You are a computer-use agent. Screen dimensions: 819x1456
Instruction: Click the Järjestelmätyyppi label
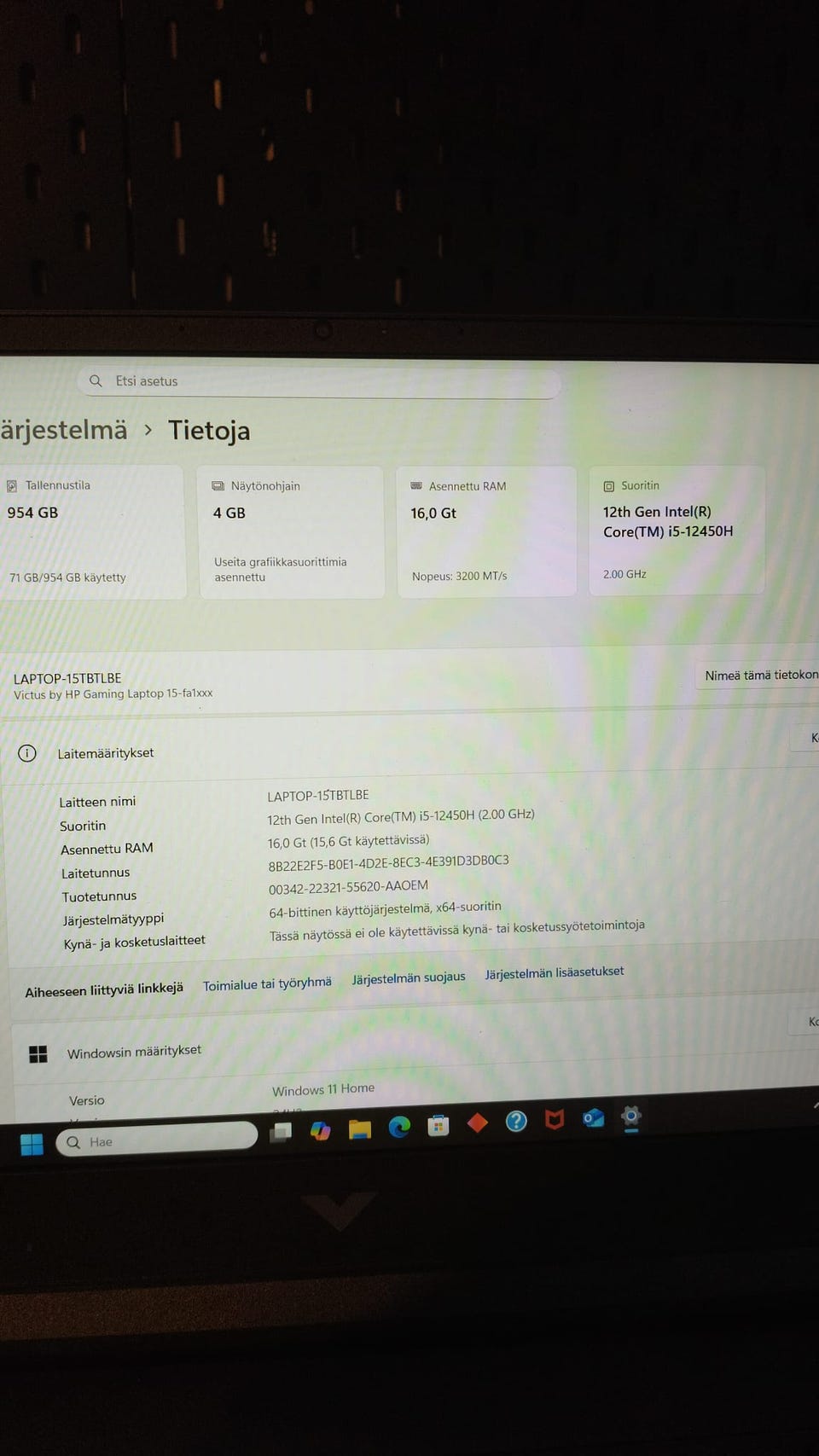pos(113,919)
